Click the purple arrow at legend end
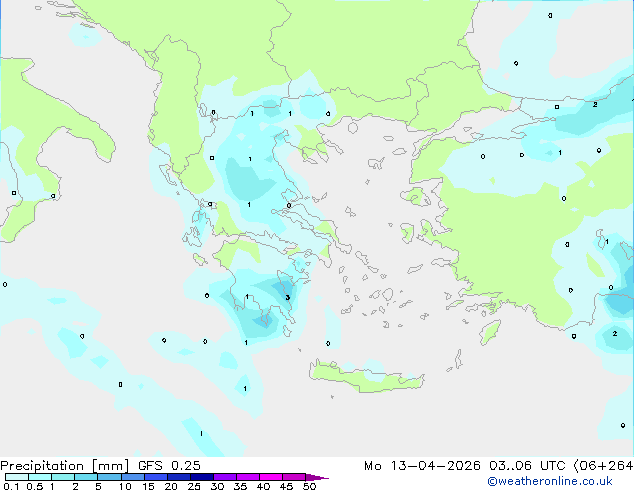 [x=317, y=477]
